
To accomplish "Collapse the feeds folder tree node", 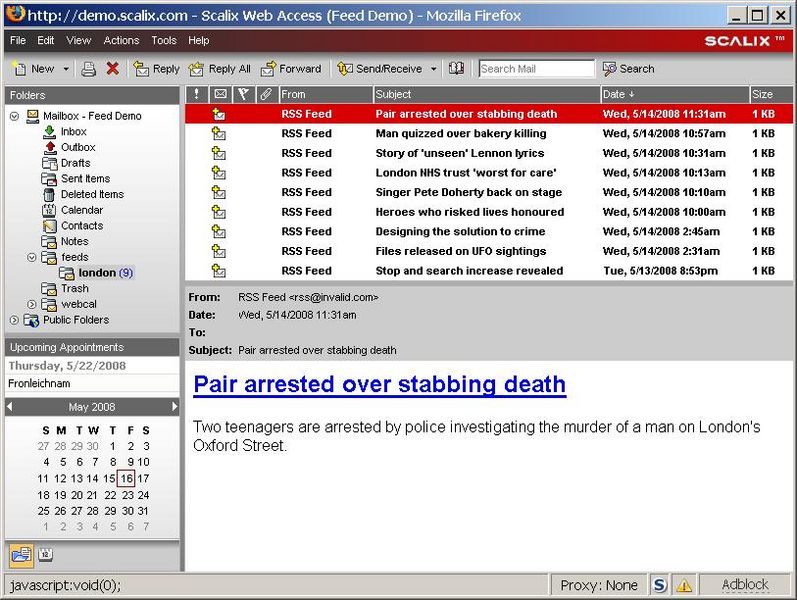I will click(32, 257).
